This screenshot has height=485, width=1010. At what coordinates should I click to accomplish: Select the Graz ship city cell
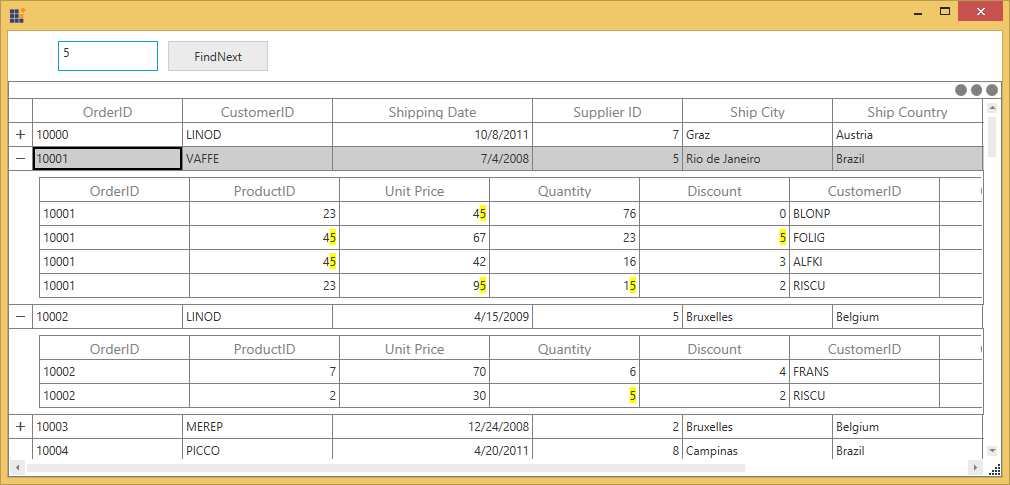(758, 135)
